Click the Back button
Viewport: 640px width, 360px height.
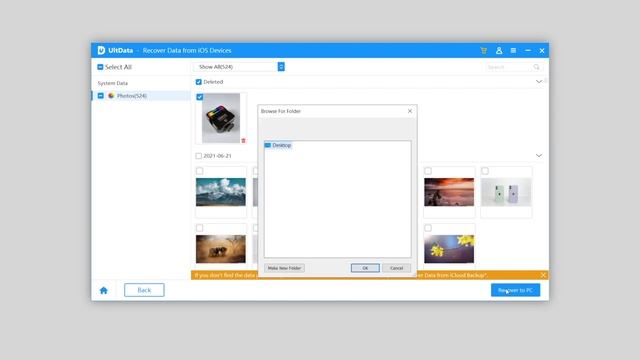144,290
